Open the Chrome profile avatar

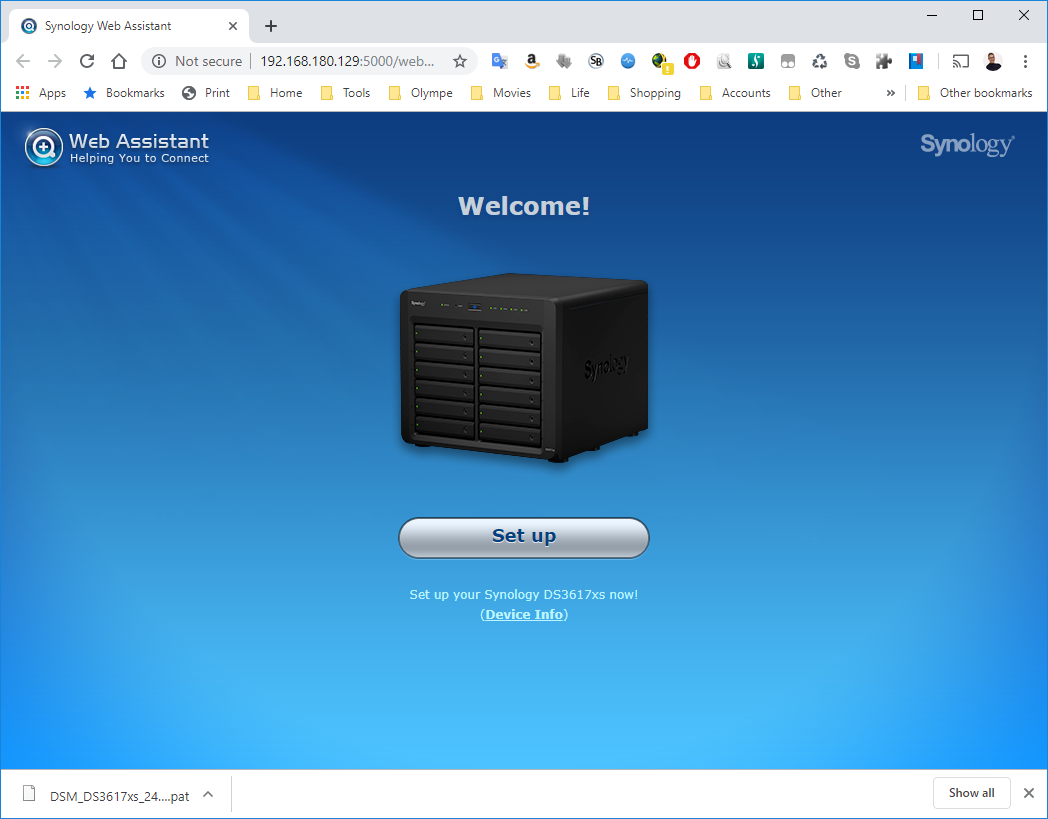click(x=993, y=62)
